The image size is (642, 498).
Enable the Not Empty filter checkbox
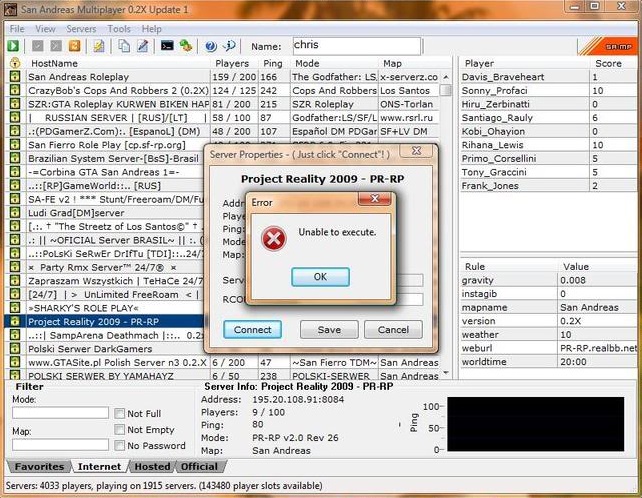click(120, 430)
